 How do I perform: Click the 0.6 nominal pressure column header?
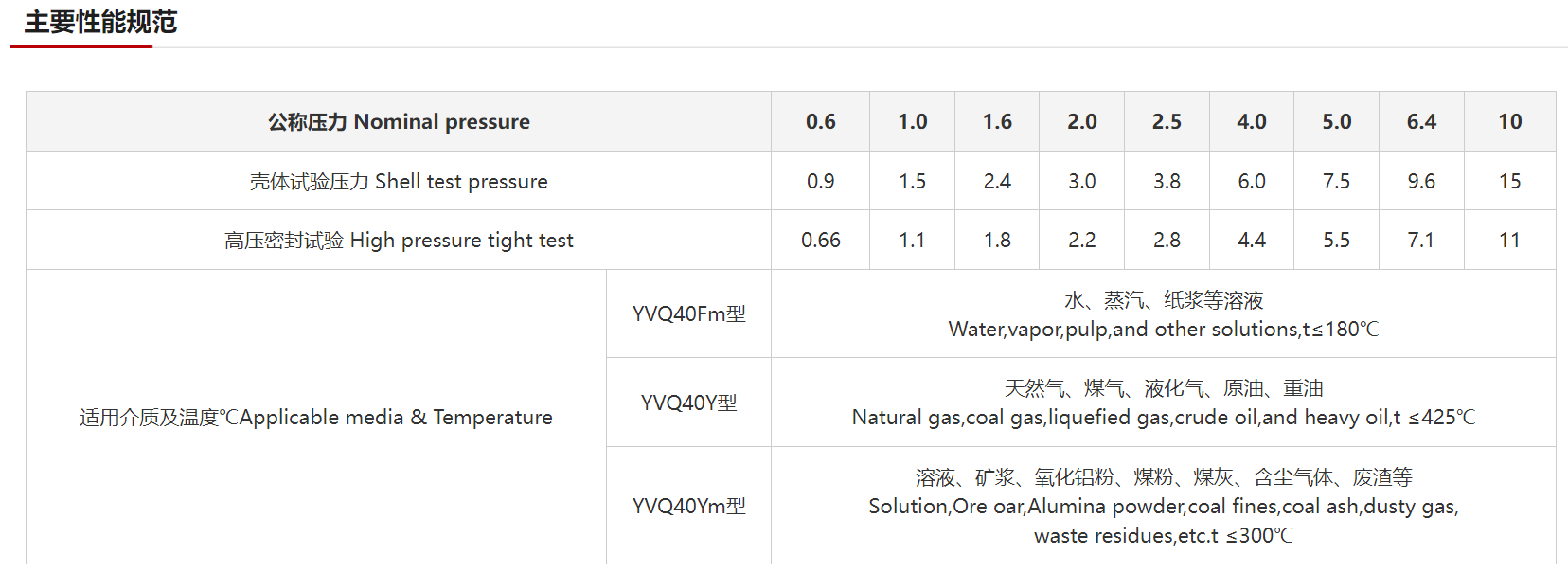[821, 121]
